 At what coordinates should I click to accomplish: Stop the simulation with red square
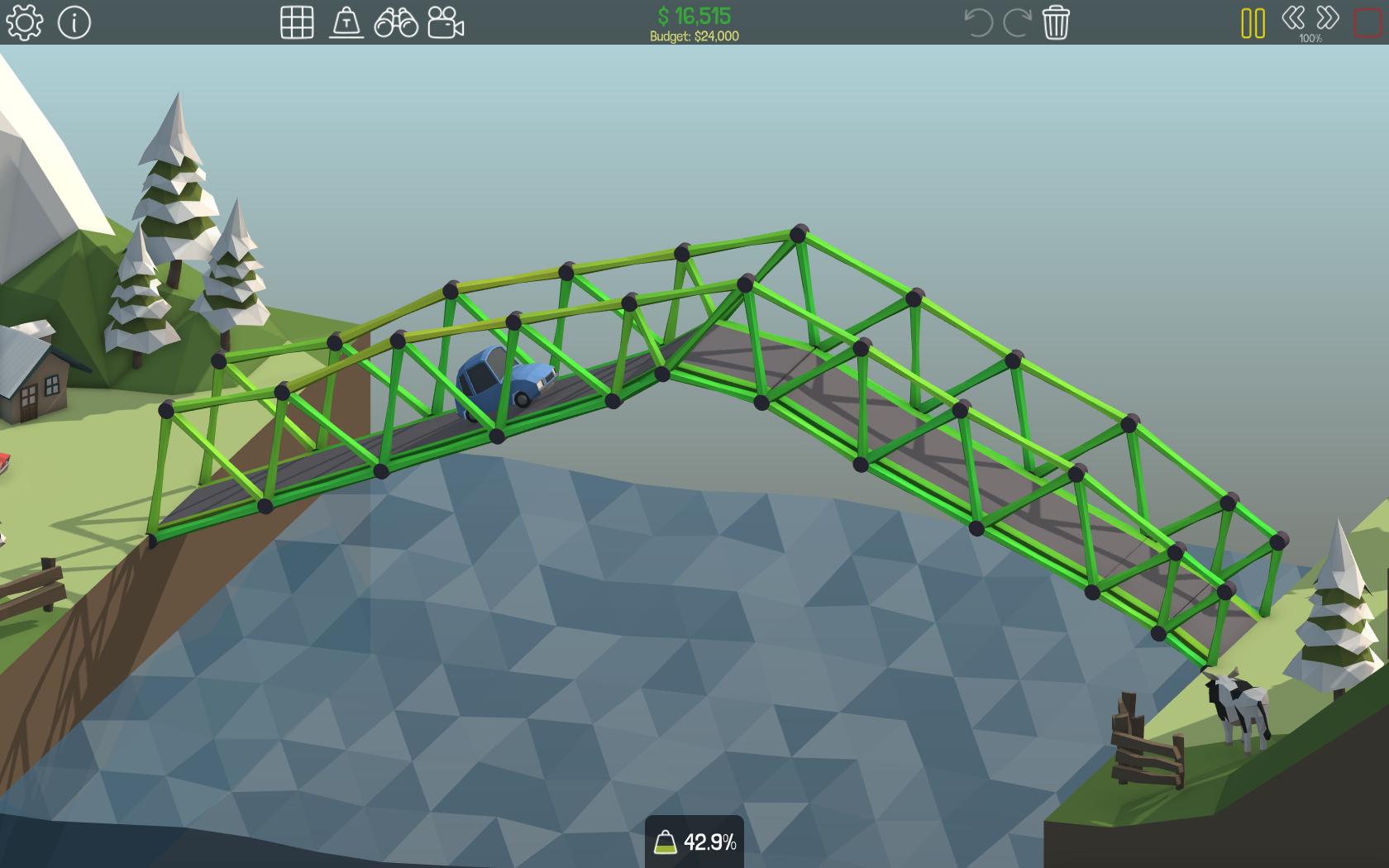1368,22
